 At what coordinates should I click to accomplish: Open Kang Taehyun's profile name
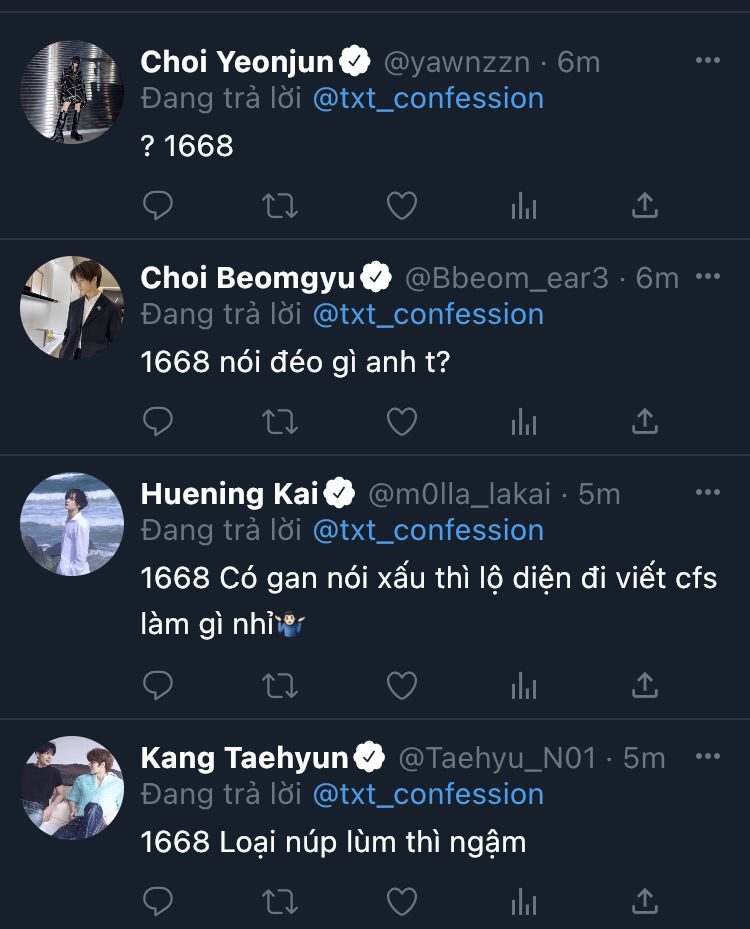(x=244, y=758)
